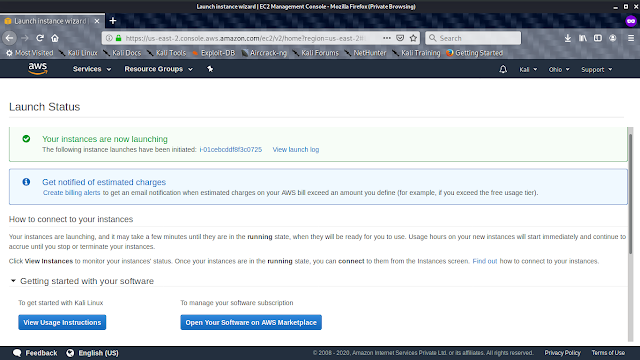Open the Kali Training bookmark

tap(416, 53)
